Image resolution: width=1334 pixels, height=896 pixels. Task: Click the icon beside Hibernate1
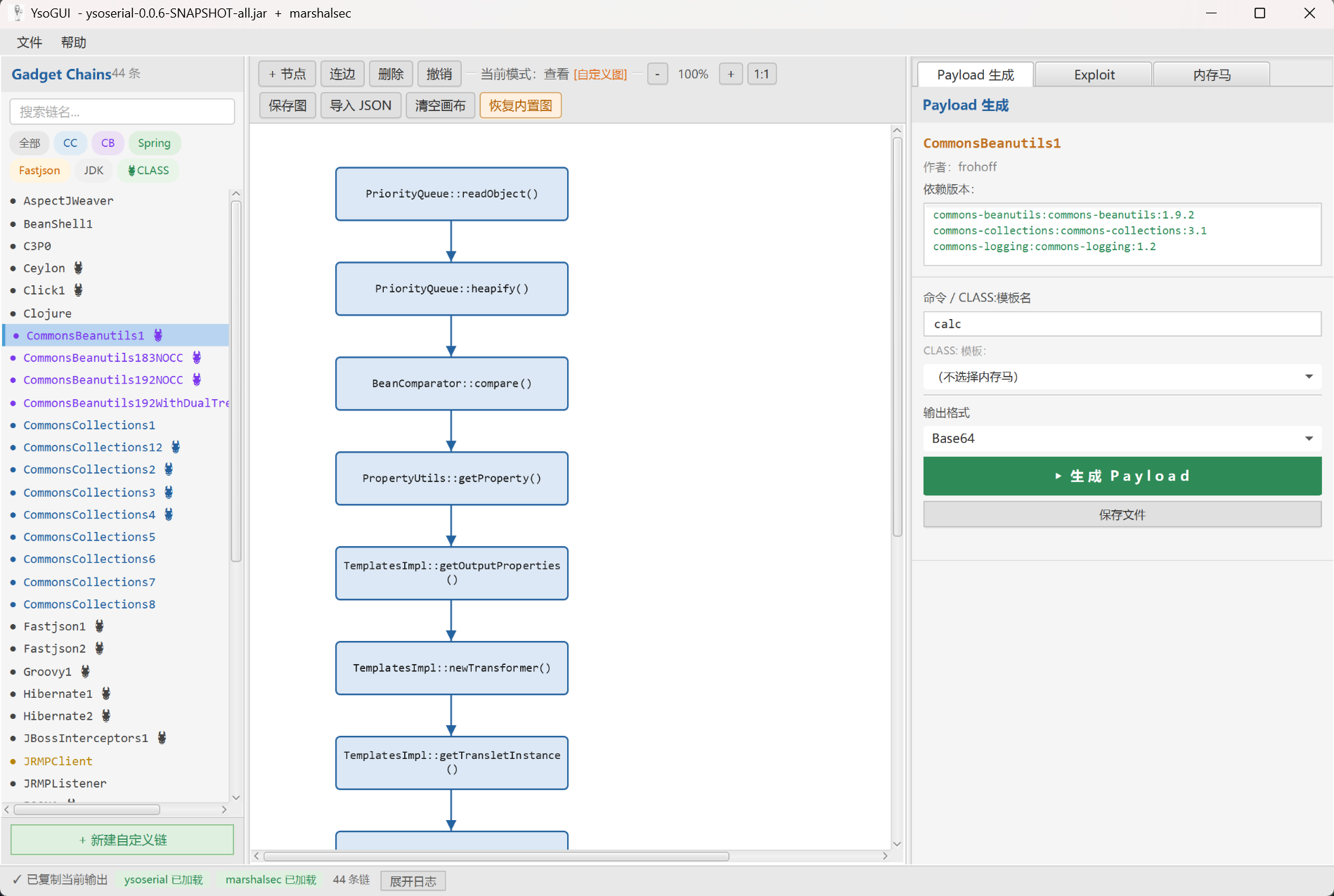pos(106,693)
